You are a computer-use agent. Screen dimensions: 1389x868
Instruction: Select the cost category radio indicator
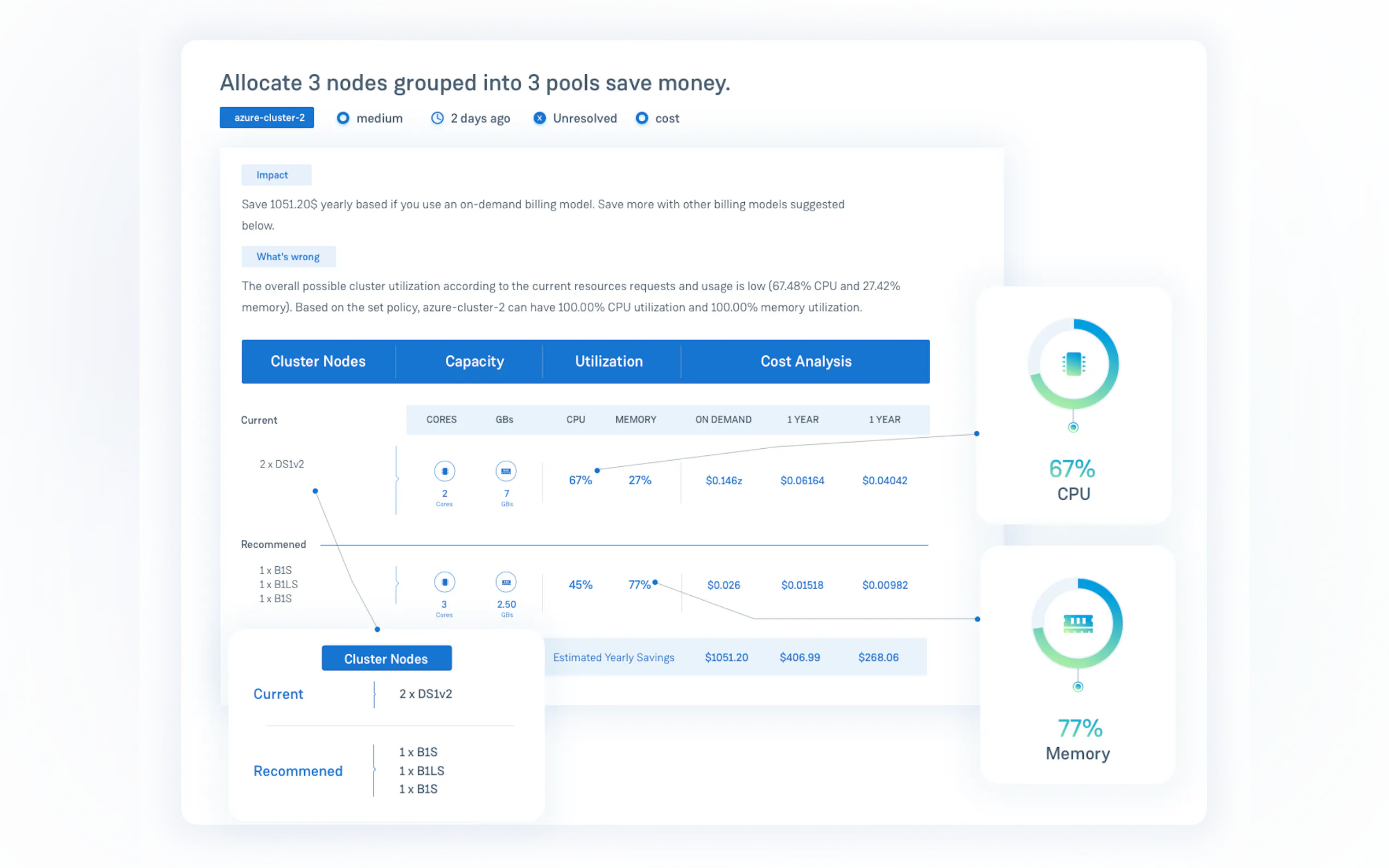642,118
